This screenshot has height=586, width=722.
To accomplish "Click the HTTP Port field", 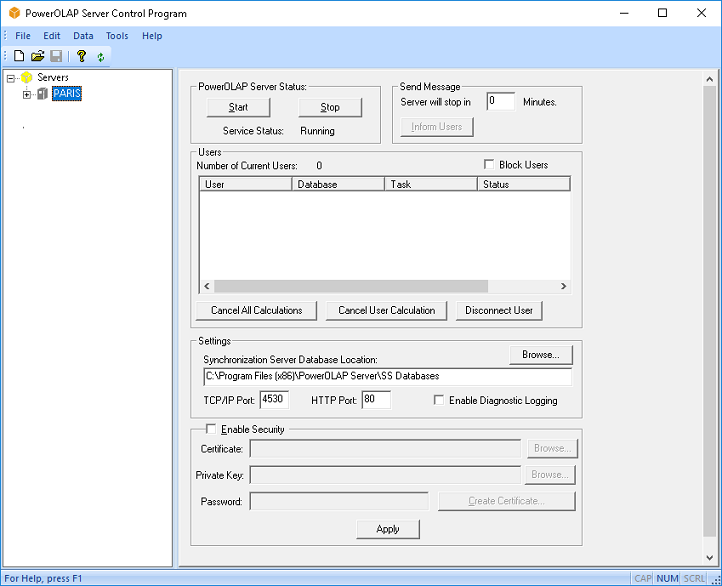I will coord(376,400).
